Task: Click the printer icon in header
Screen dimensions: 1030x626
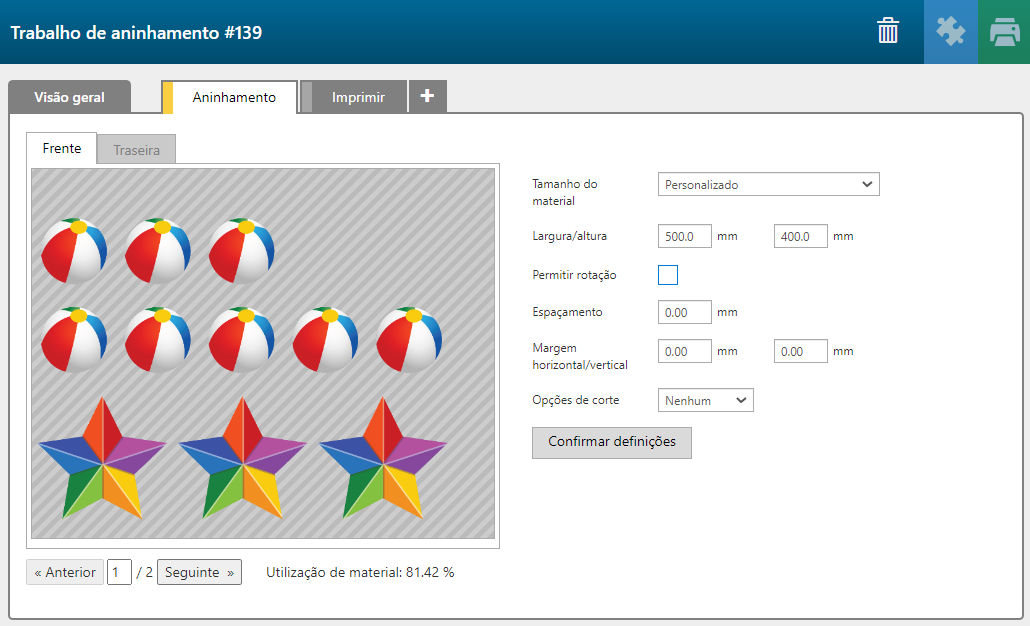Action: 1004,31
